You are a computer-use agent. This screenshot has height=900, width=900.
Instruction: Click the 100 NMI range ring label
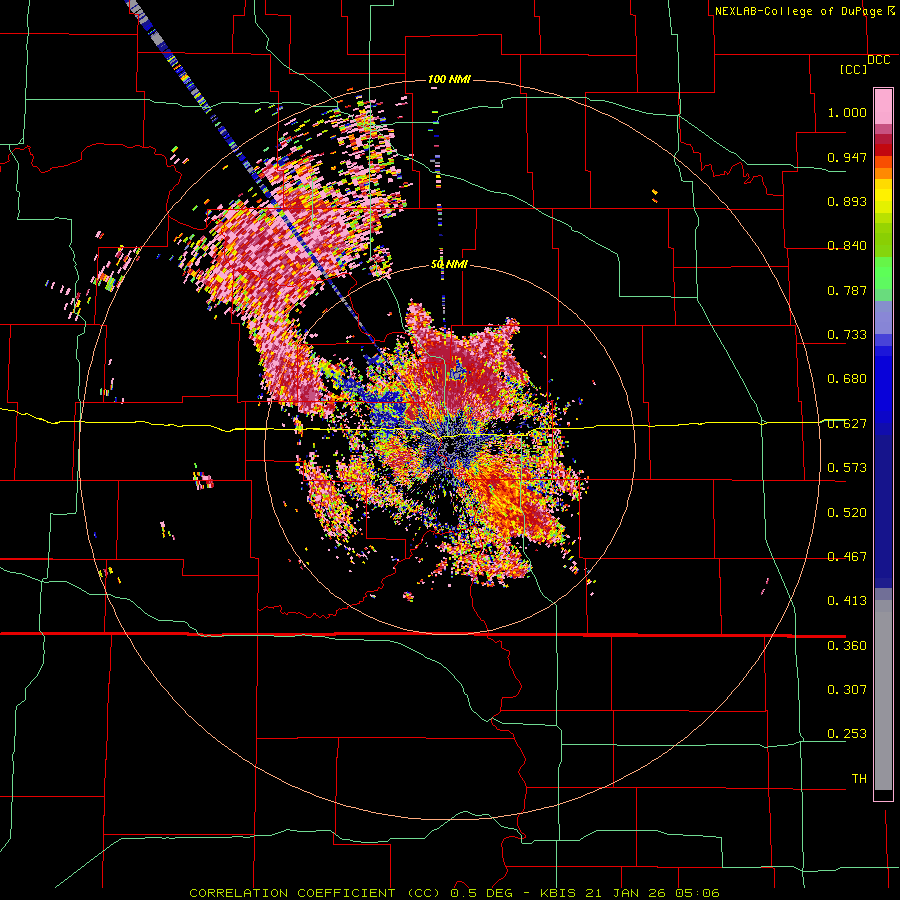[x=449, y=79]
